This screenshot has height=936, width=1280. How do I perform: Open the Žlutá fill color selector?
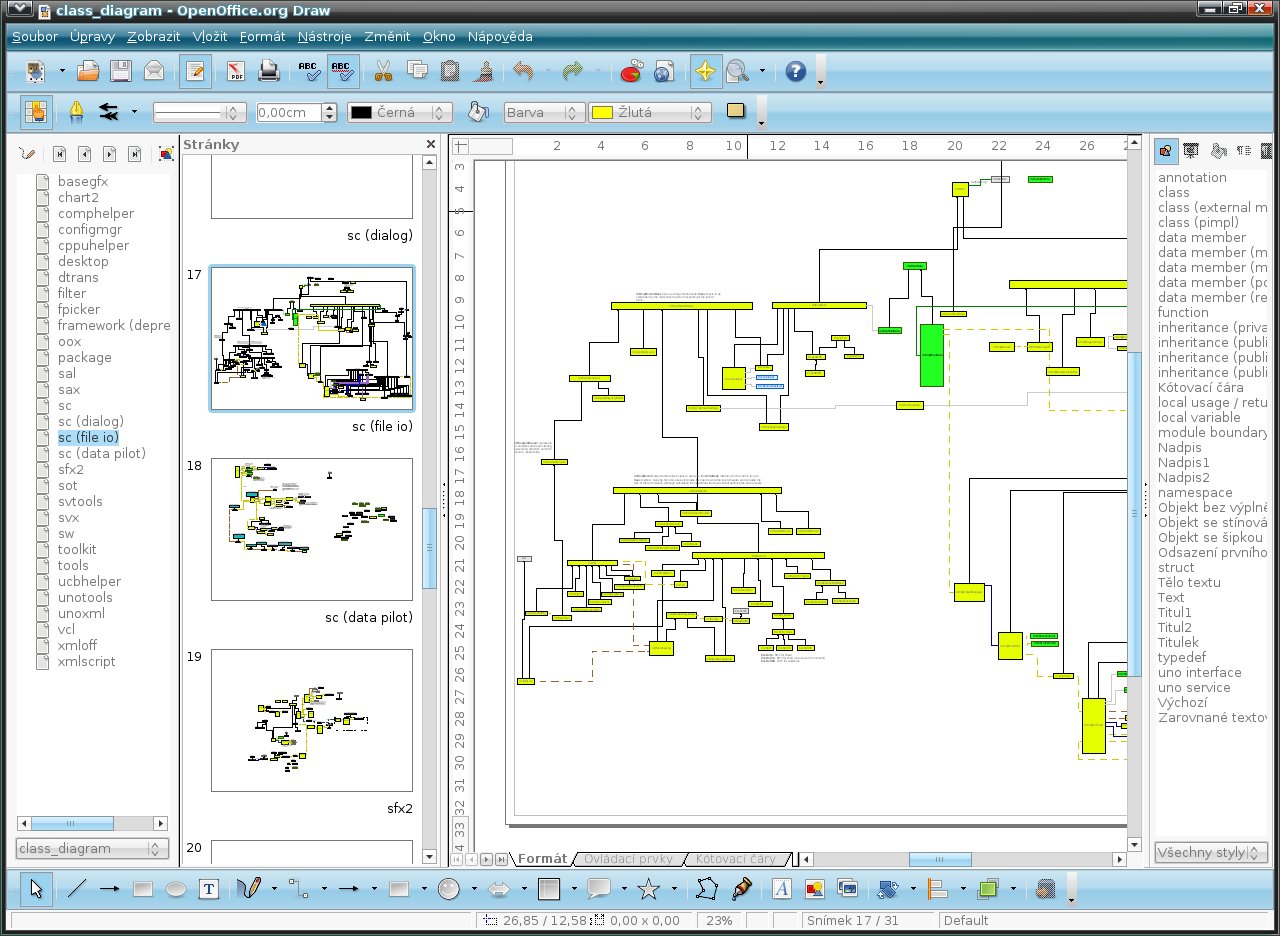click(650, 113)
